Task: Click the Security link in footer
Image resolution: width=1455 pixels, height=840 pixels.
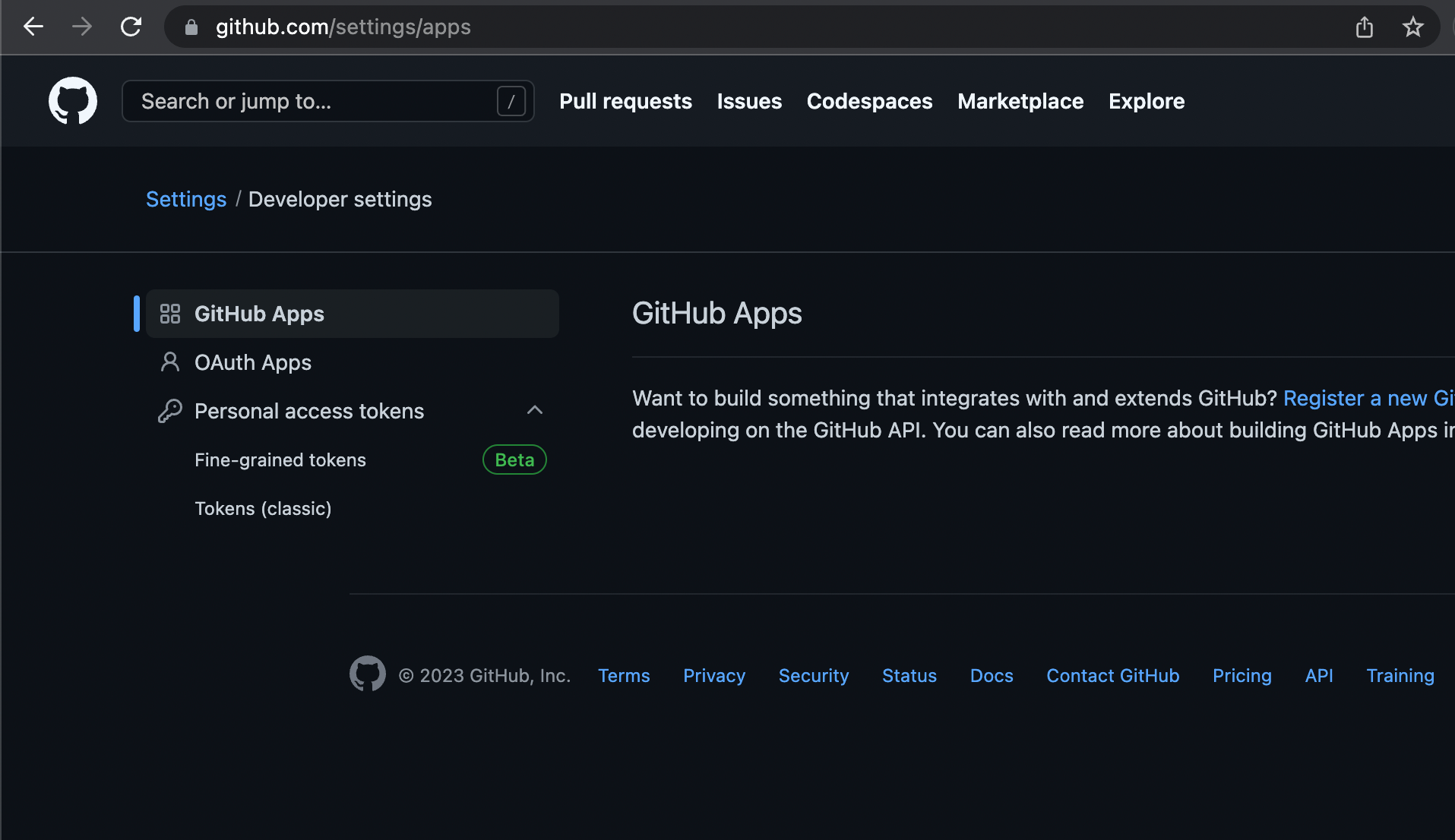Action: 813,675
